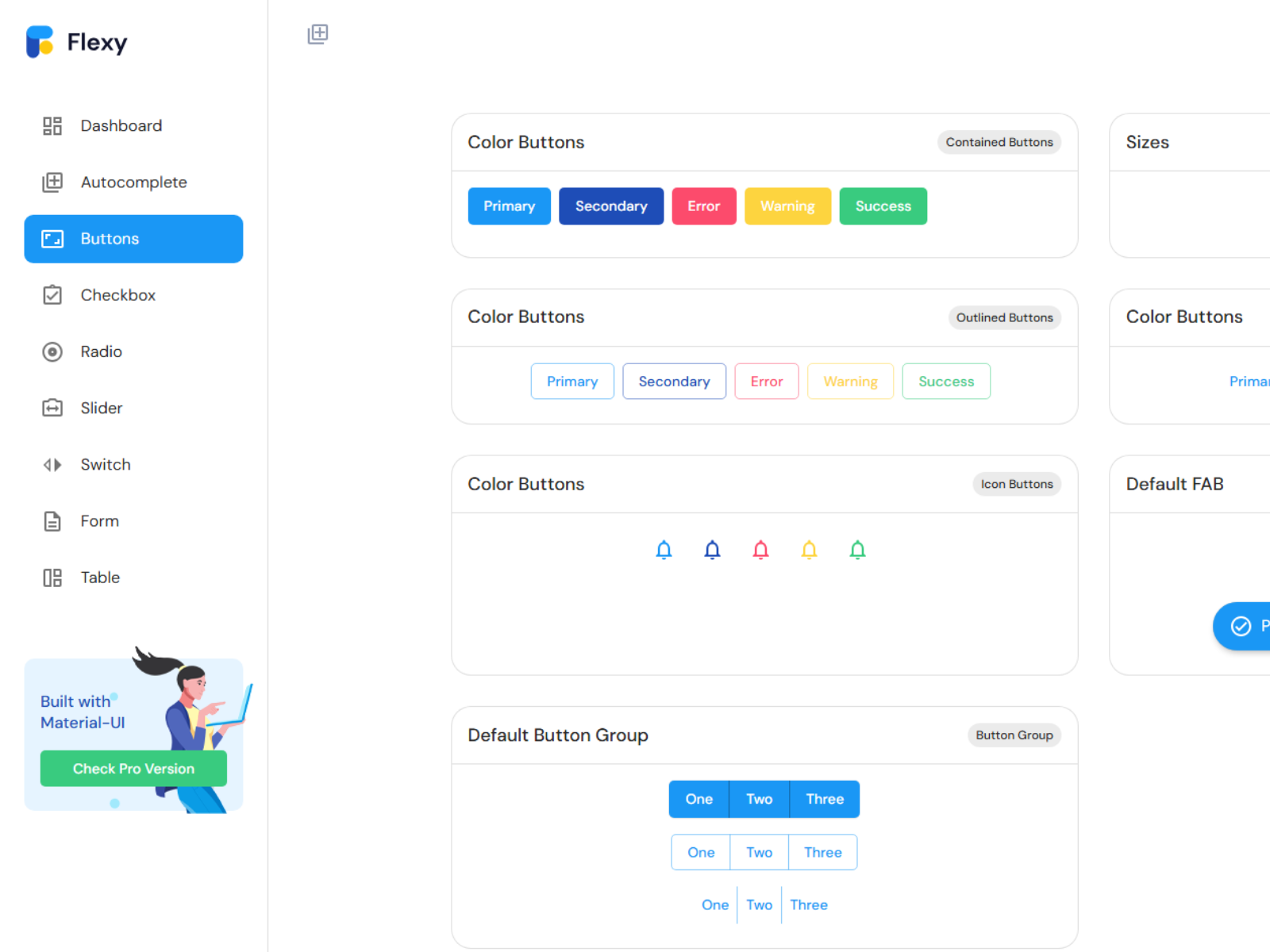Click text group button Three
The width and height of the screenshot is (1270, 952).
[809, 905]
